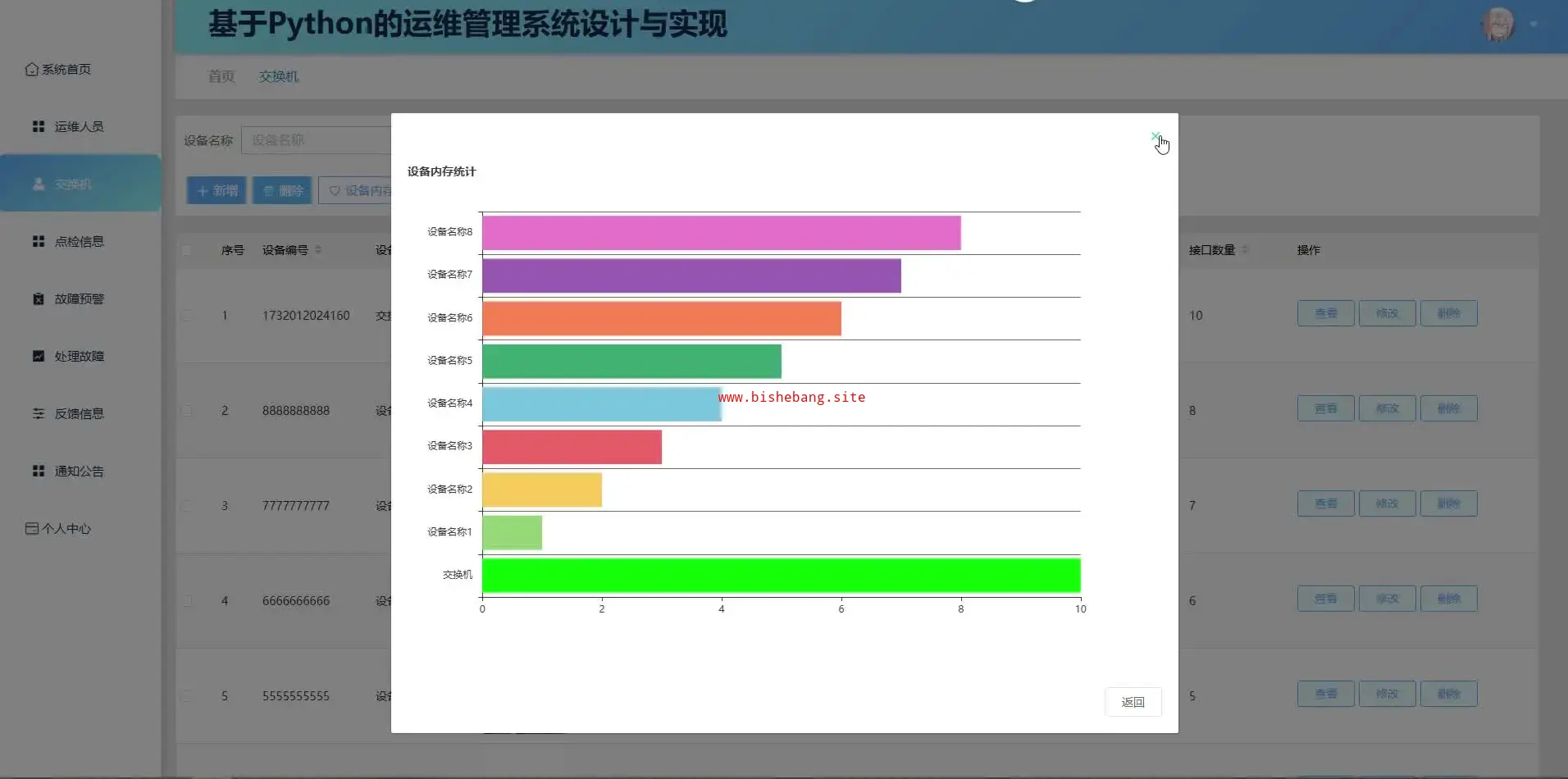Image resolution: width=1568 pixels, height=779 pixels.
Task: Click the green 设备名称5 chart bar
Action: (631, 361)
